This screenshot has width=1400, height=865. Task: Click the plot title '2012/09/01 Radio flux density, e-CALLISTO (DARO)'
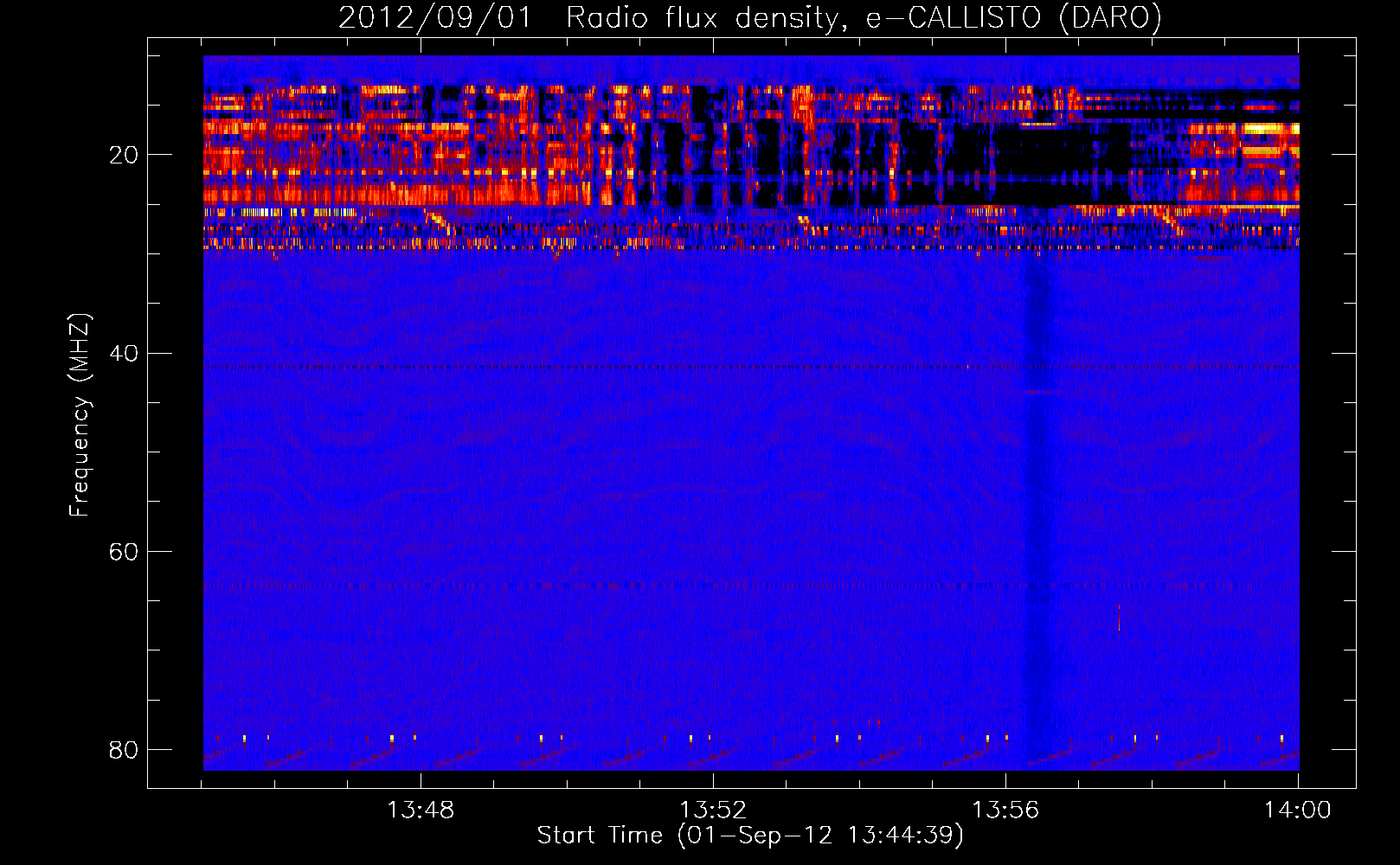click(750, 17)
